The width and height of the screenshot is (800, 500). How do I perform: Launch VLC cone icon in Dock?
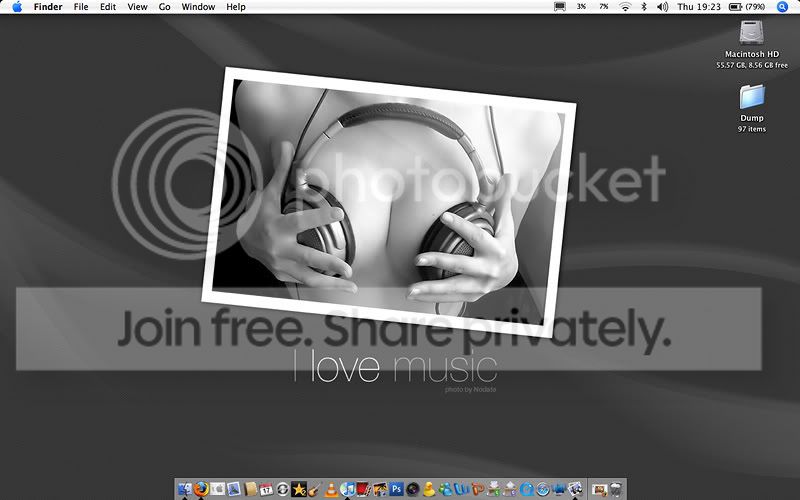click(x=331, y=489)
